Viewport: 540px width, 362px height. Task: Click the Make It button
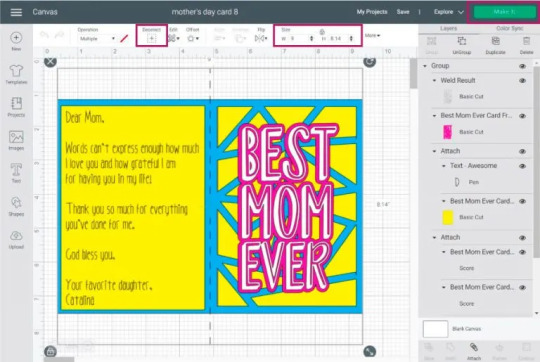[505, 12]
